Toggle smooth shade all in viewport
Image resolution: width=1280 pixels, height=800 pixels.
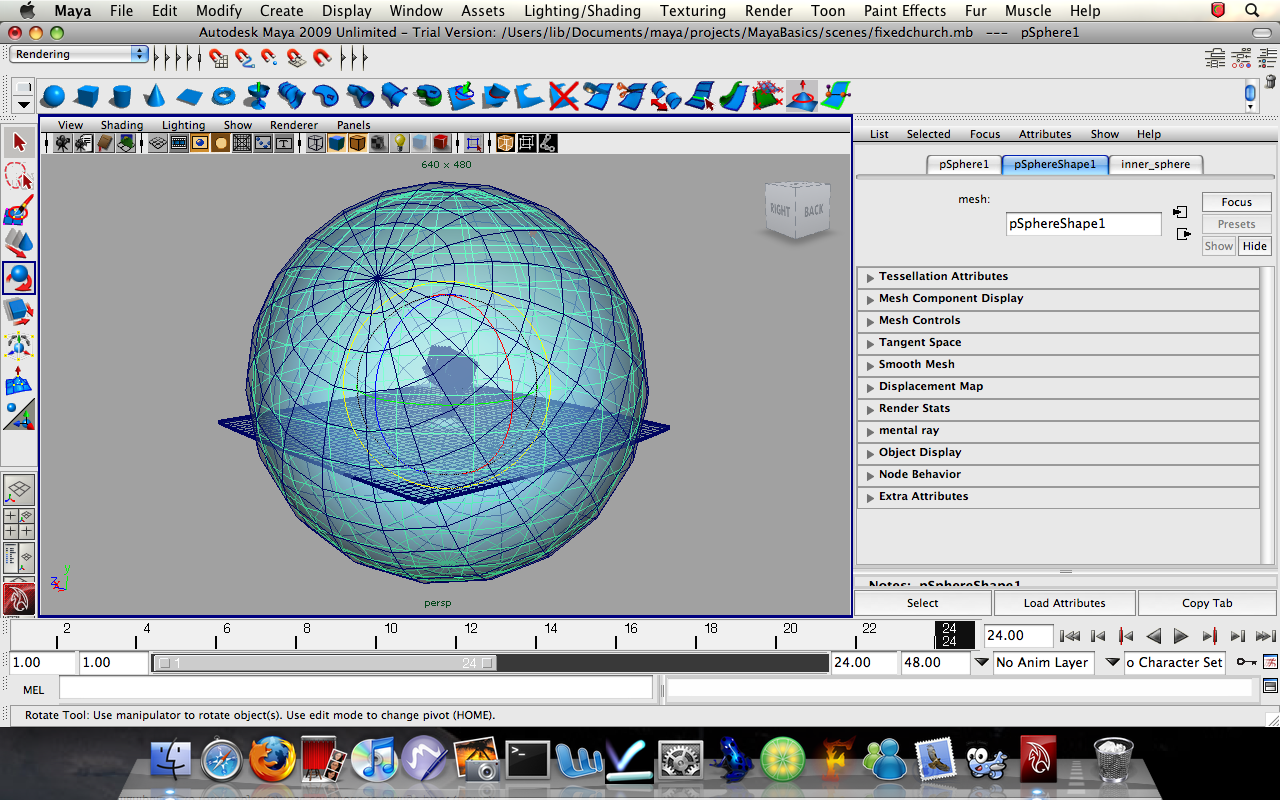click(336, 143)
